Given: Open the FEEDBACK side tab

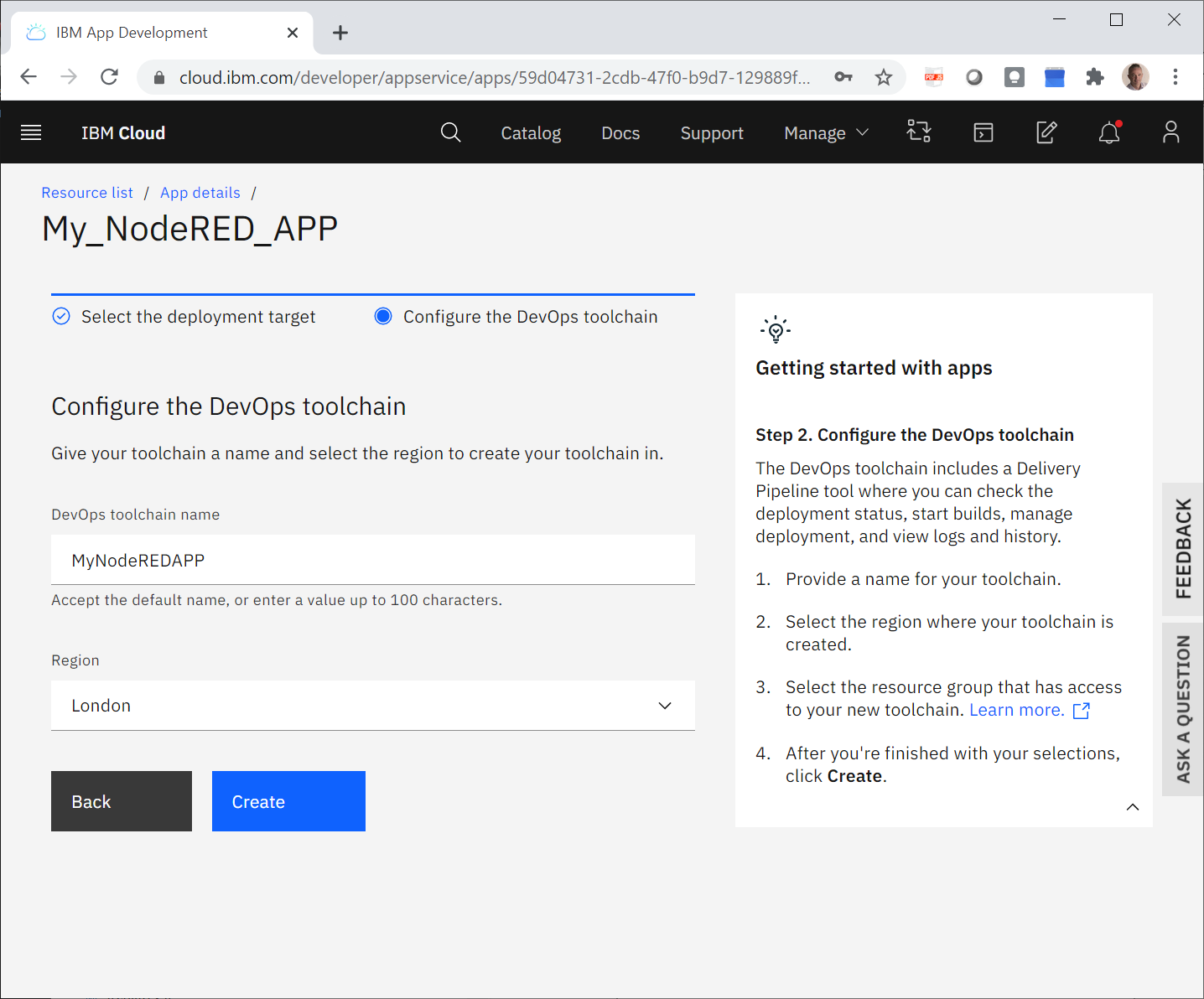Looking at the screenshot, I should 1183,549.
